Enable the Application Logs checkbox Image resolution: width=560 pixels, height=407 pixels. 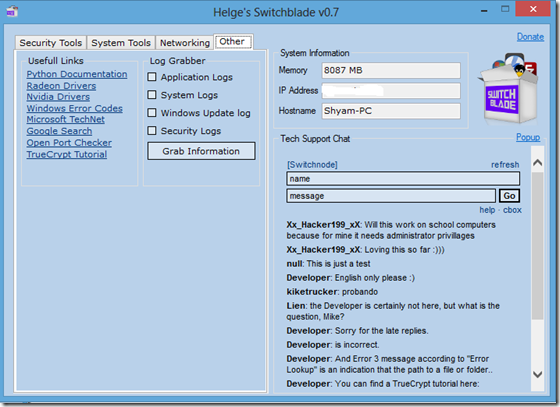point(152,77)
